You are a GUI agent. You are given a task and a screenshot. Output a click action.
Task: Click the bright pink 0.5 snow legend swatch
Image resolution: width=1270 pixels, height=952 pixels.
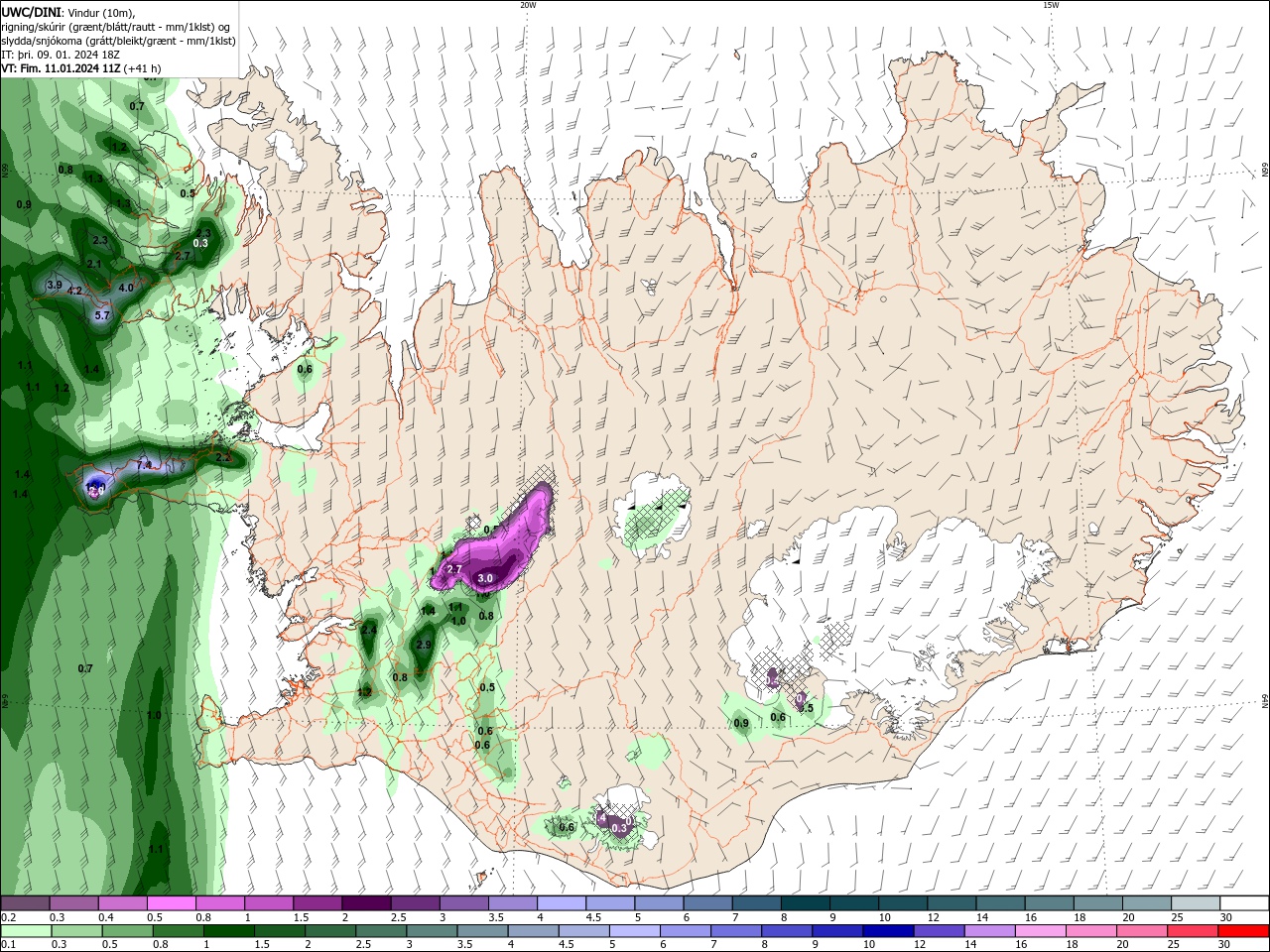click(172, 903)
